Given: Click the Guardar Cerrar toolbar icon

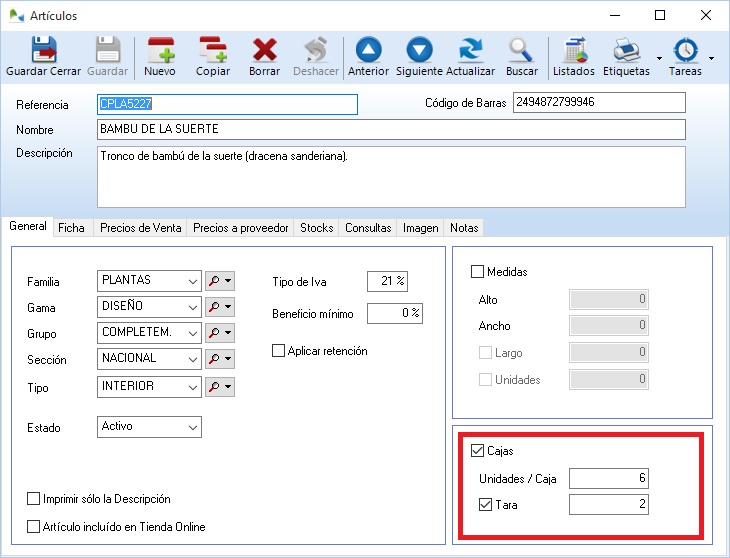Looking at the screenshot, I should 43,51.
